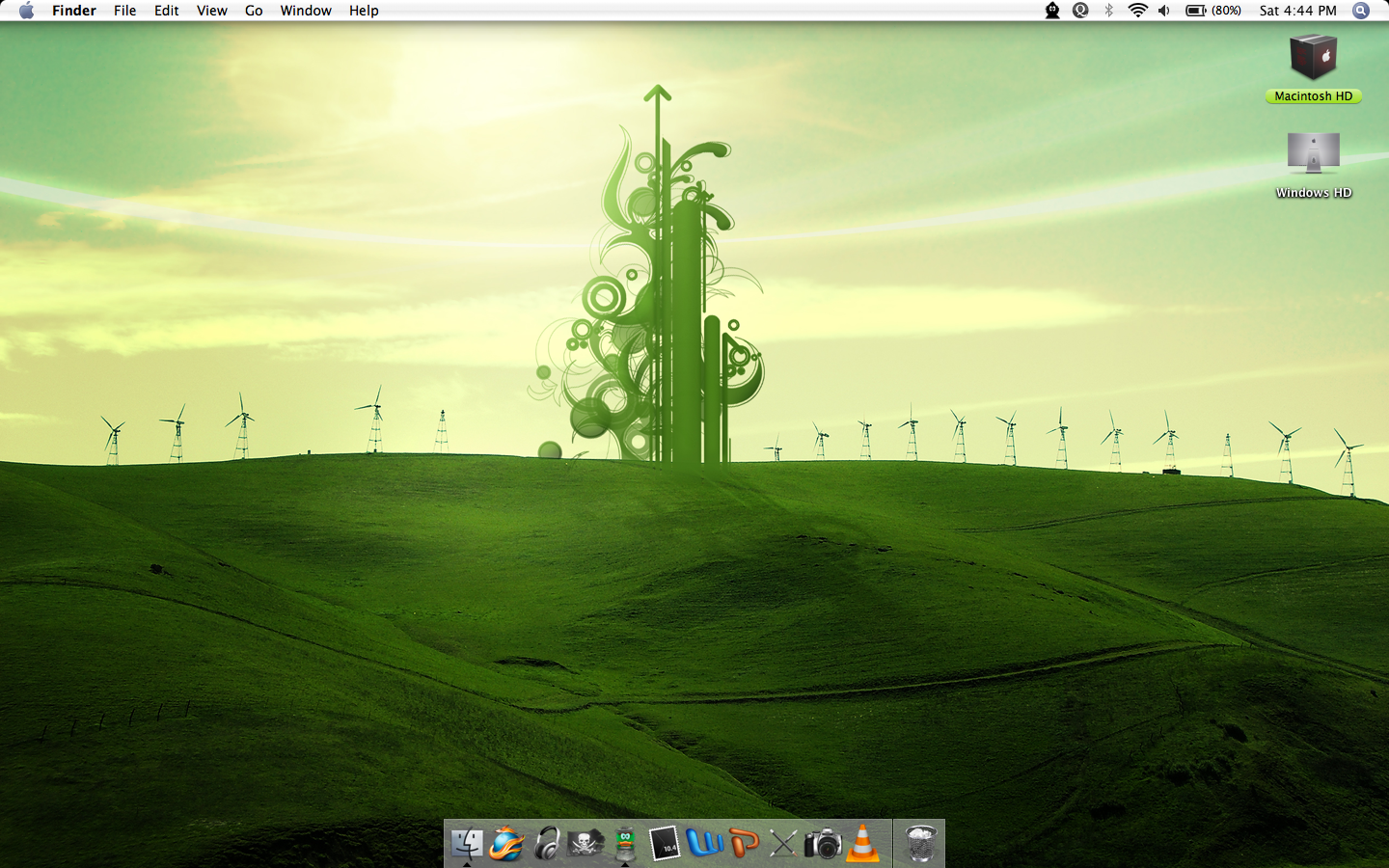Viewport: 1389px width, 868px height.
Task: Click the Windows HD label
Action: tap(1314, 193)
